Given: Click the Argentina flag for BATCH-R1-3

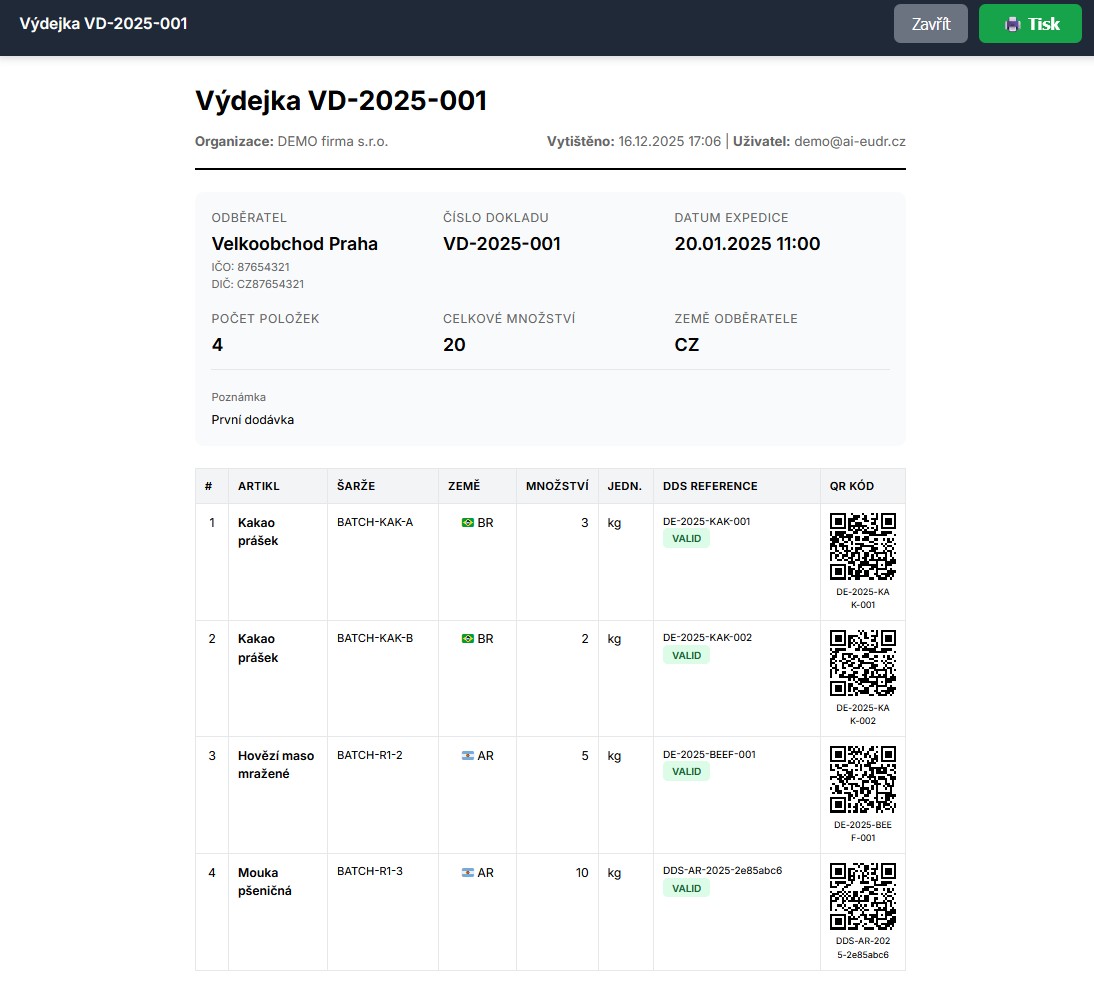Looking at the screenshot, I should click(467, 872).
